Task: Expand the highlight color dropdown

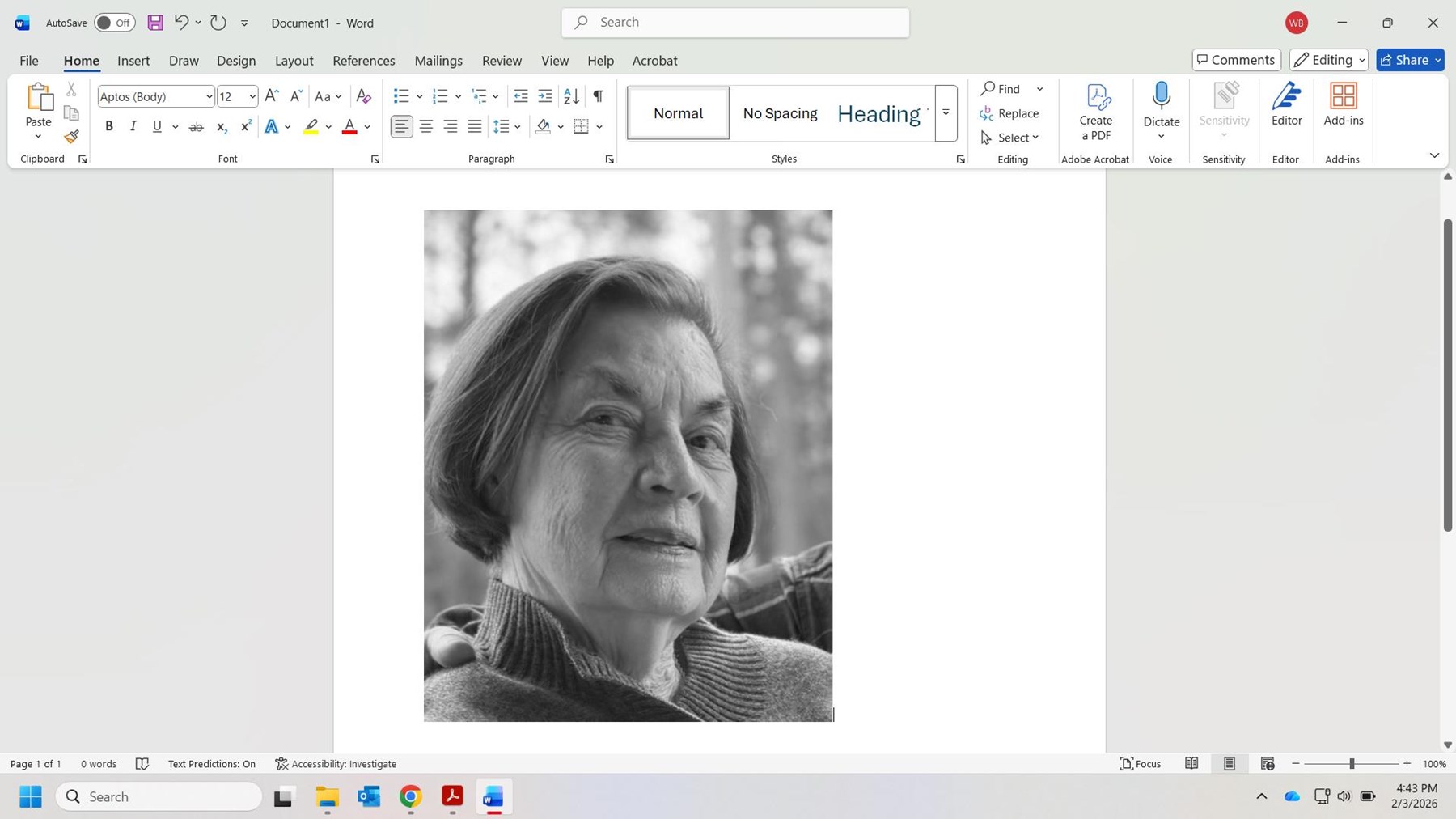Action: coord(328,126)
